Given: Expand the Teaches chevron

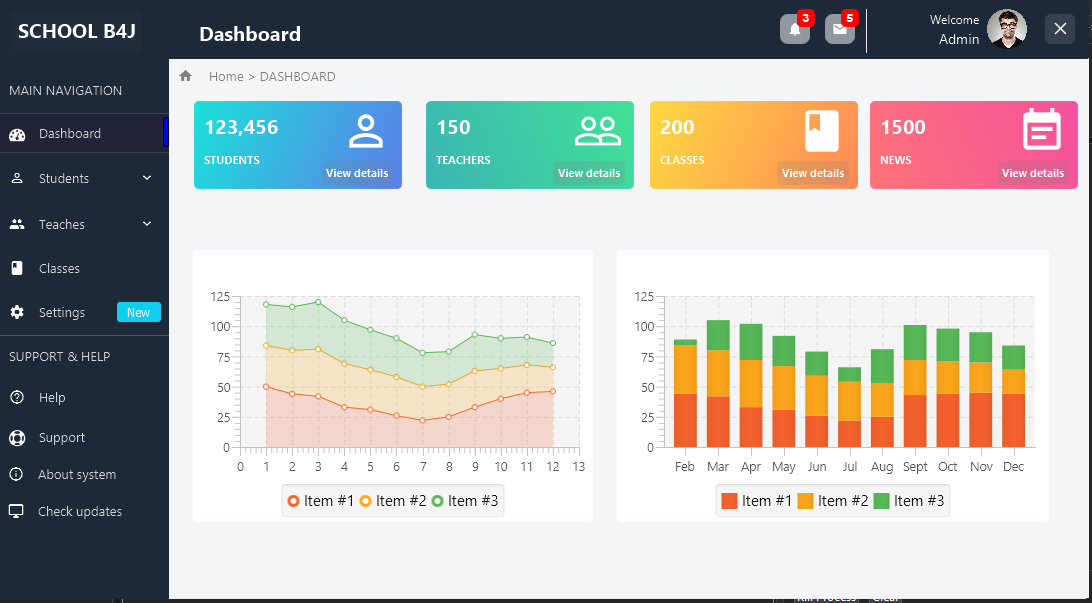Looking at the screenshot, I should (x=147, y=224).
